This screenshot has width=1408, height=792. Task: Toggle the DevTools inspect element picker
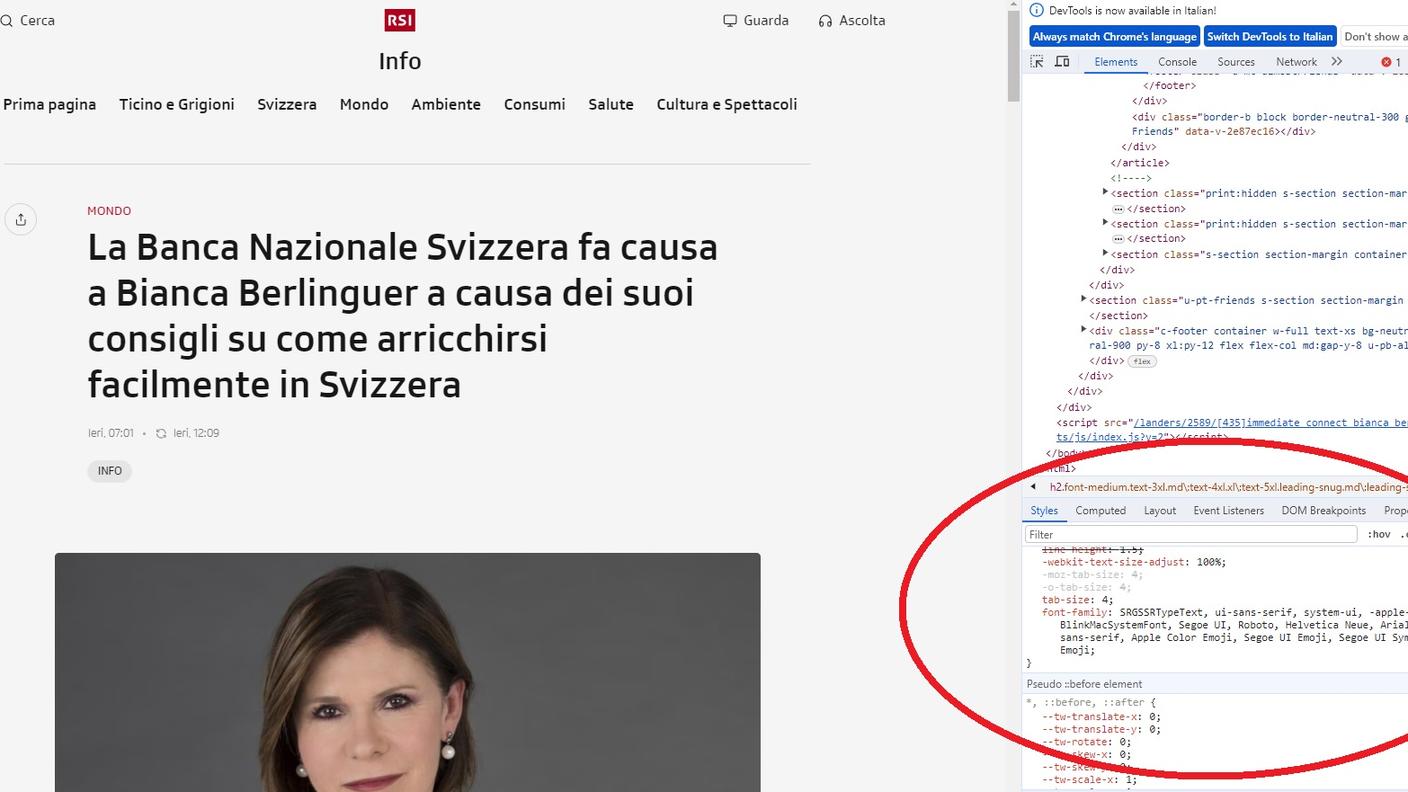click(x=1037, y=62)
